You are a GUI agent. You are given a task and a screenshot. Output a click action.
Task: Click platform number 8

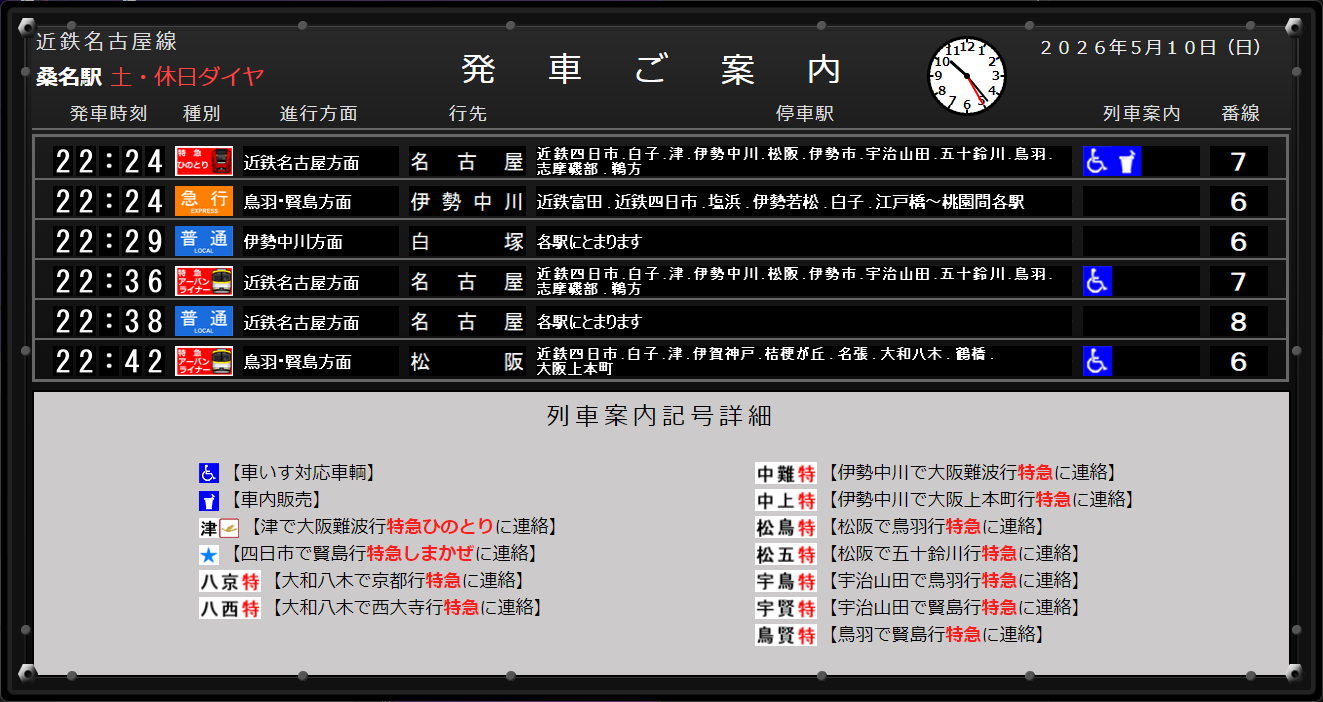(x=1239, y=322)
